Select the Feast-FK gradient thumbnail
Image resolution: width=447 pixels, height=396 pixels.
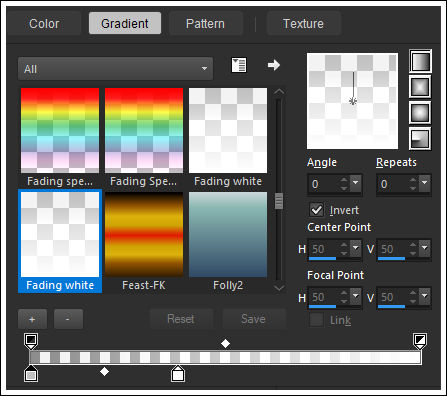[x=144, y=234]
